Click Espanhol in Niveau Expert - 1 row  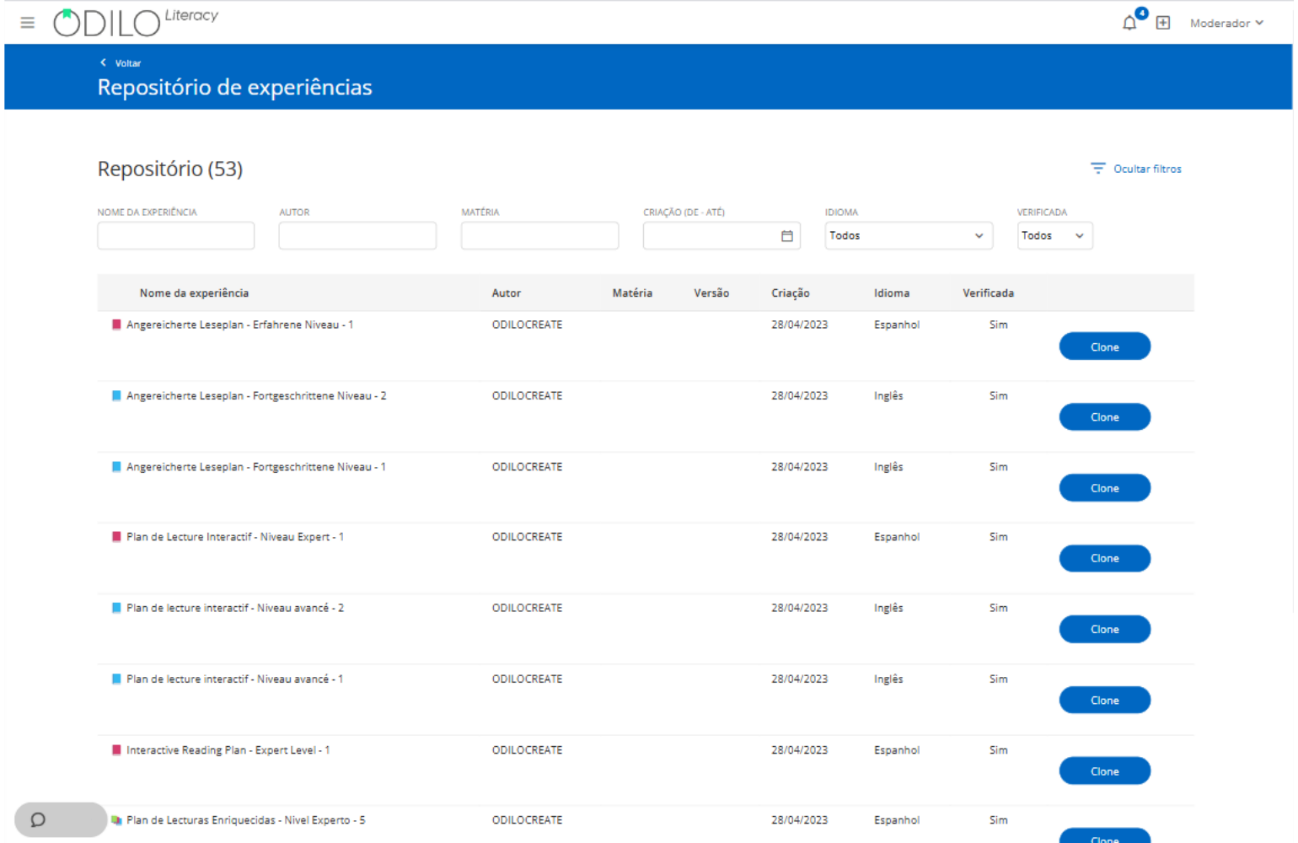897,537
